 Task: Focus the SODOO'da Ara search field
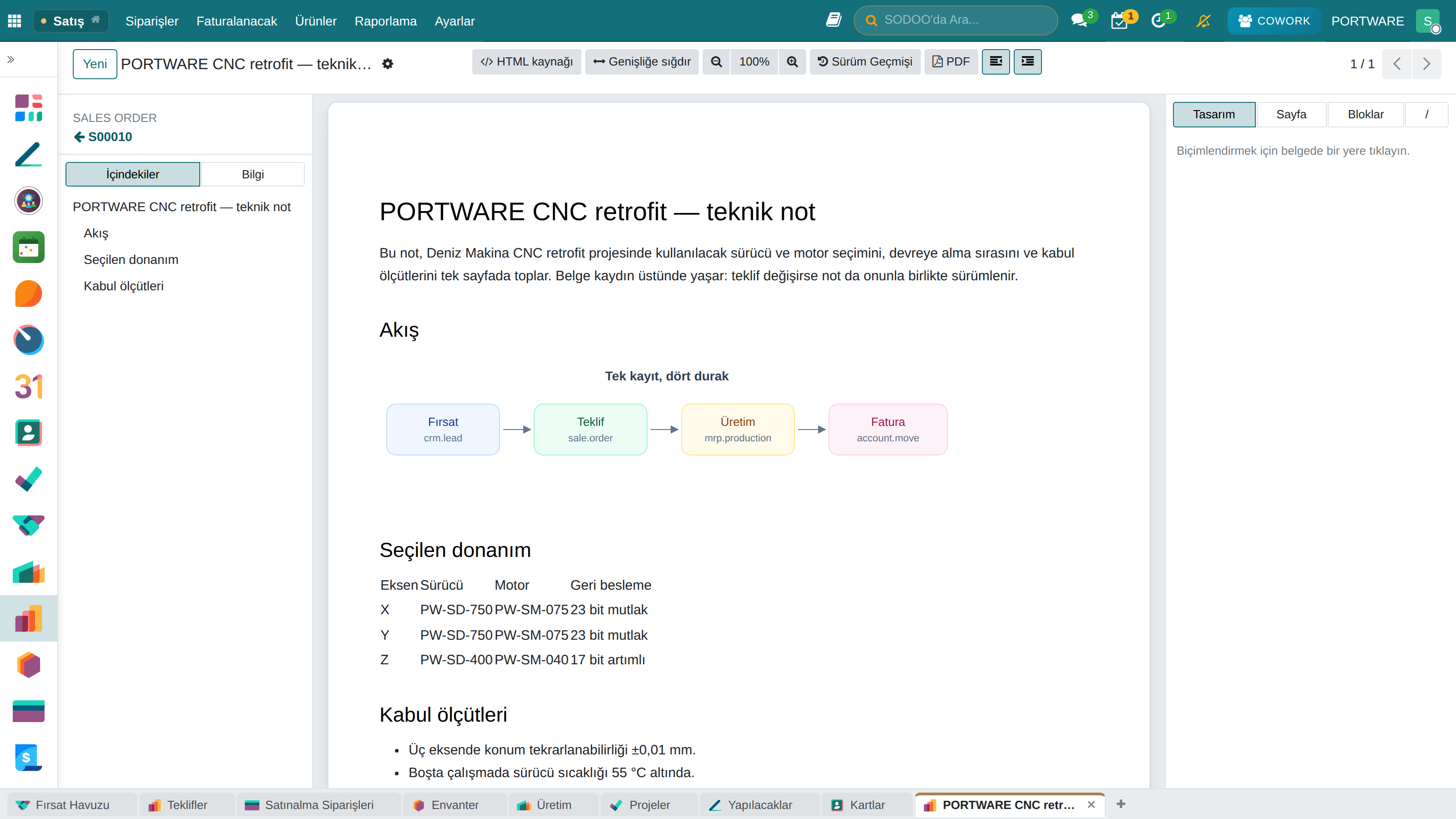pos(956,20)
